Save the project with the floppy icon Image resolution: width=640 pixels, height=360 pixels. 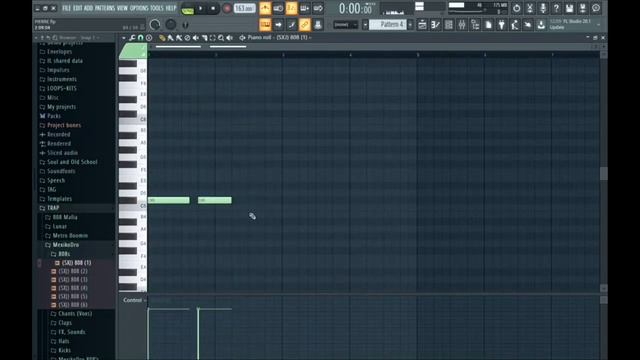pos(569,8)
